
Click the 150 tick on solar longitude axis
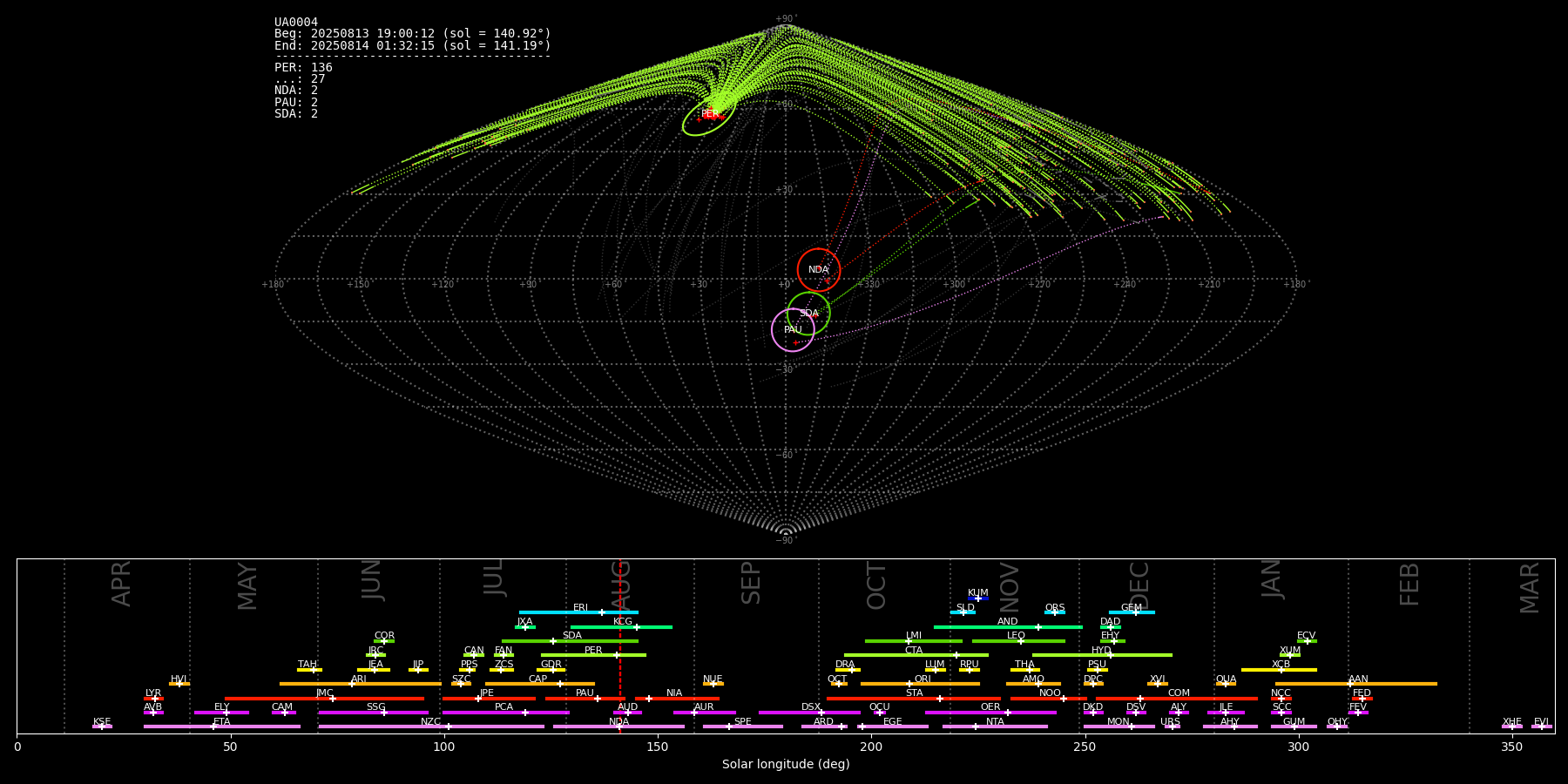coord(658,747)
